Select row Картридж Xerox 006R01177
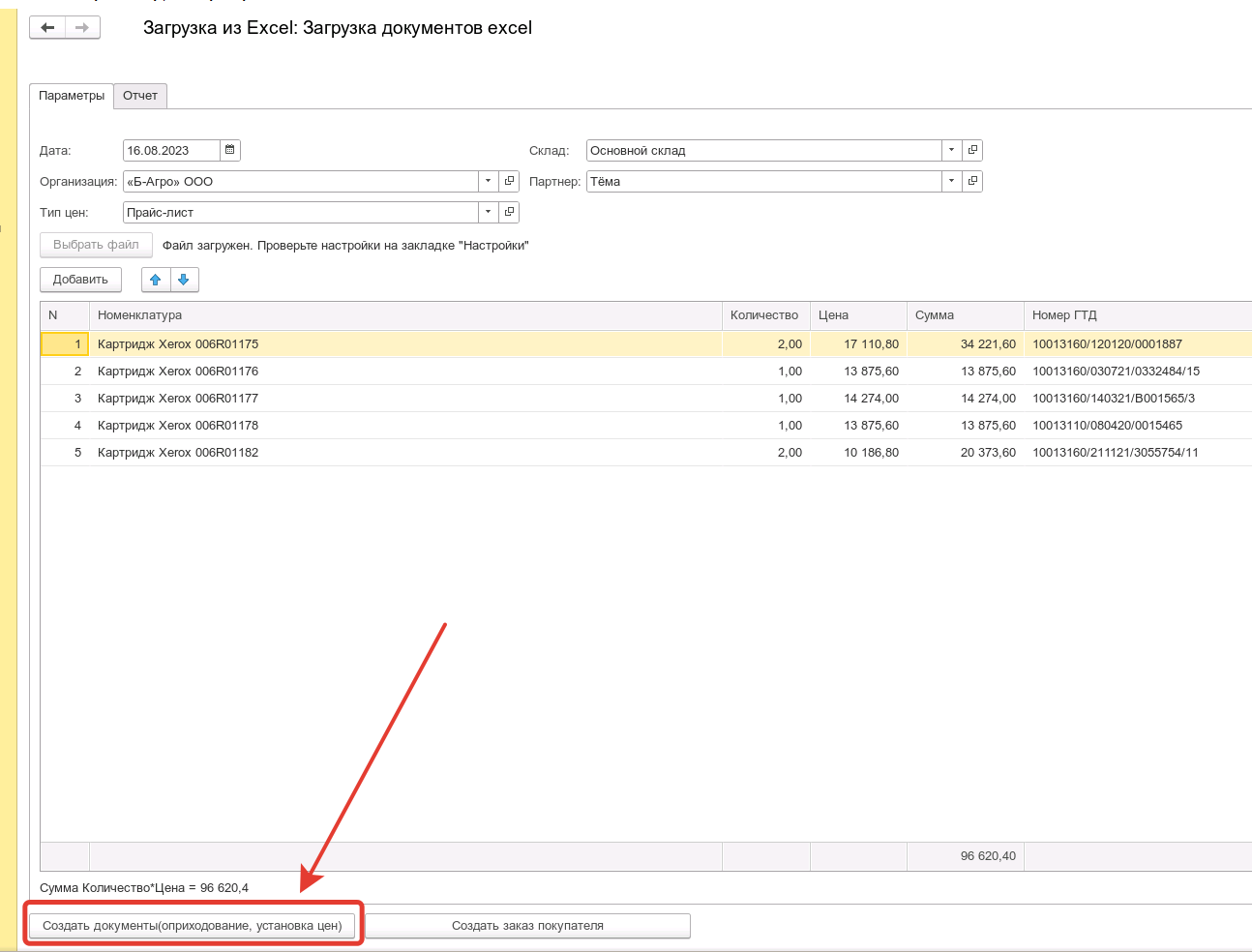This screenshot has width=1252, height=952. coord(178,399)
